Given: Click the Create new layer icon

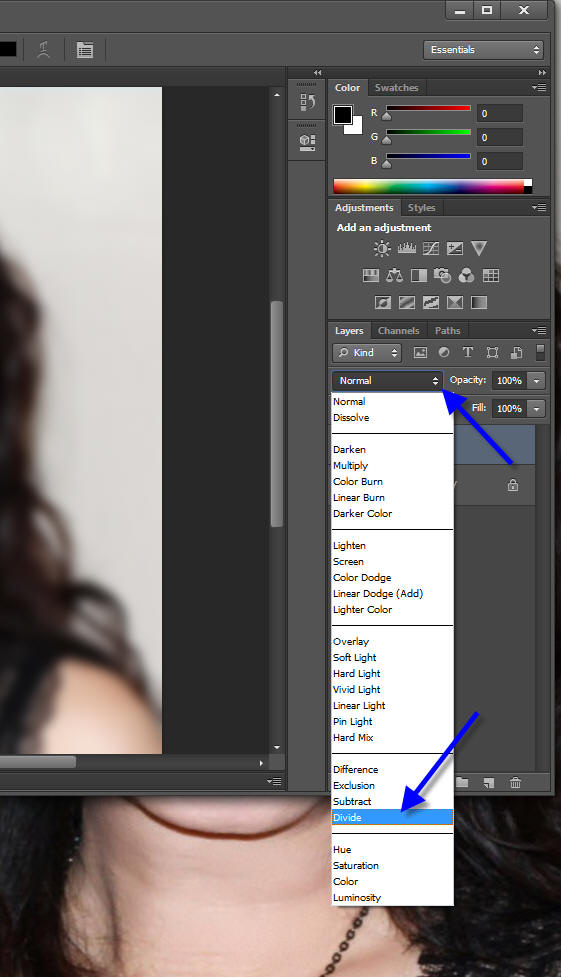Looking at the screenshot, I should pos(489,783).
